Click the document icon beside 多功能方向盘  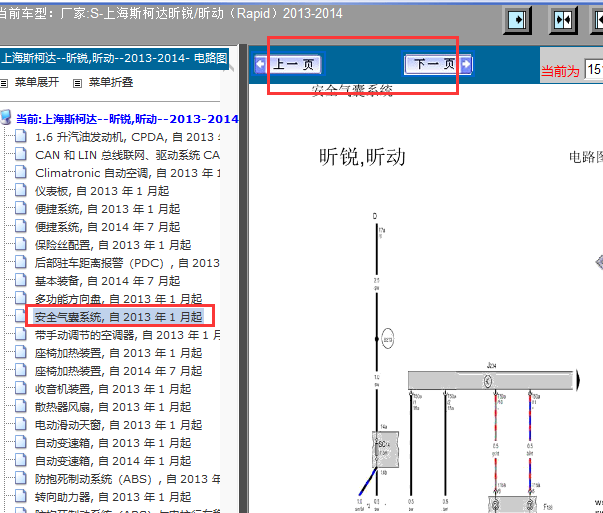click(21, 298)
